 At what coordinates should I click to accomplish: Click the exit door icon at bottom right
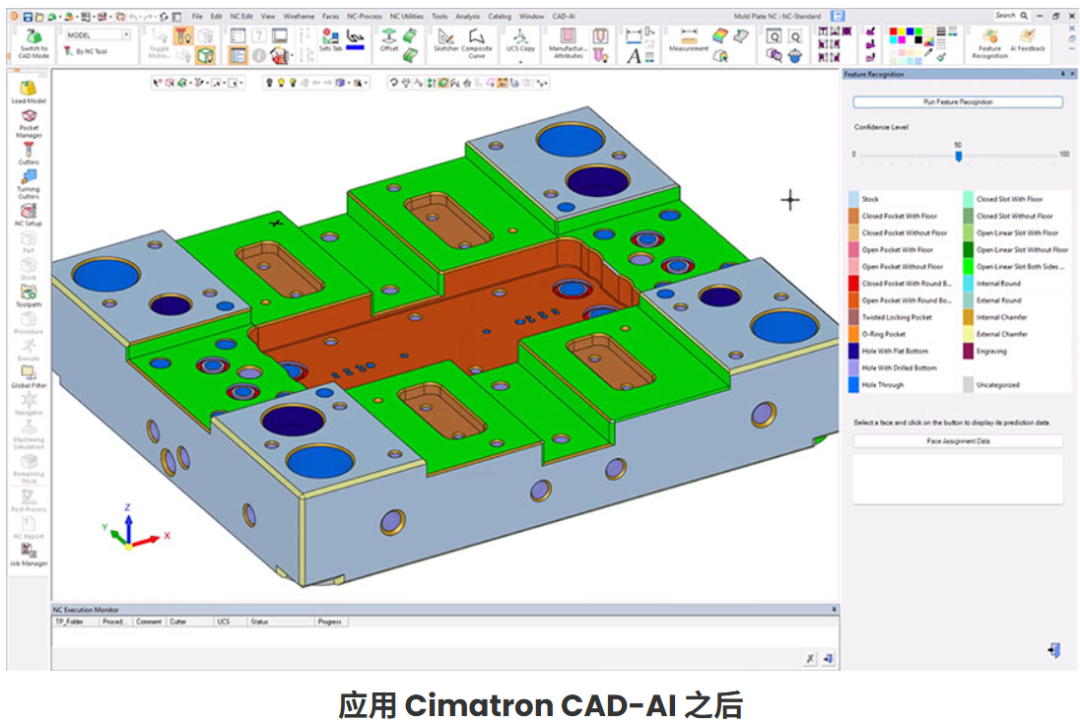click(1054, 650)
